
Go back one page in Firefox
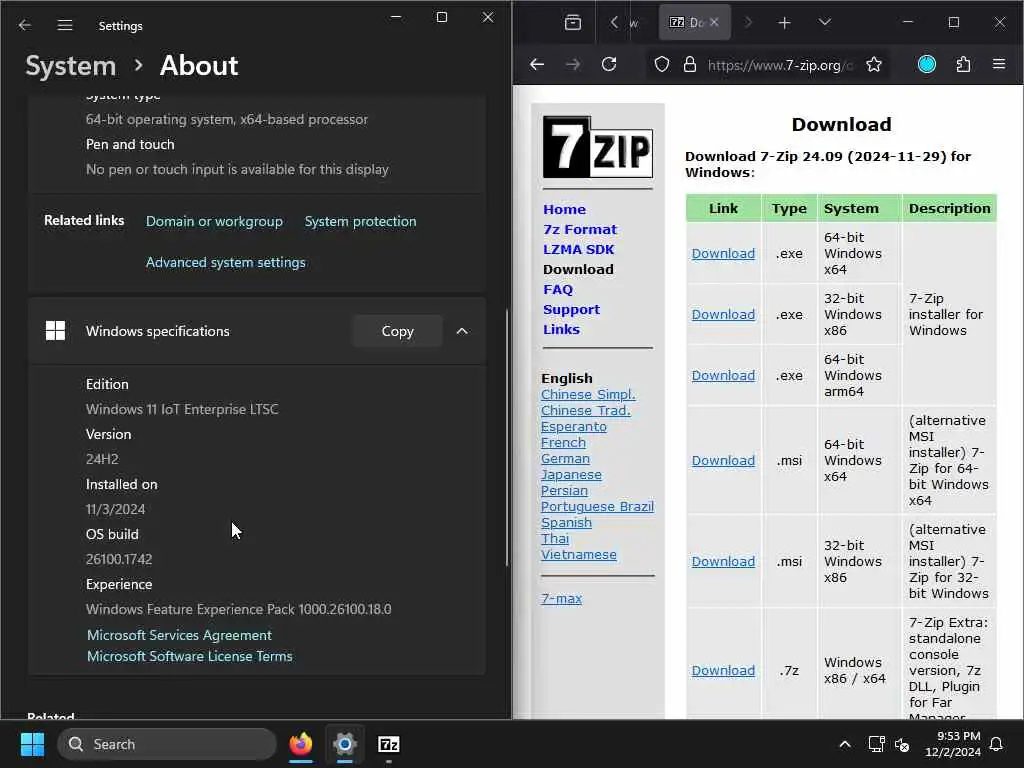point(537,65)
